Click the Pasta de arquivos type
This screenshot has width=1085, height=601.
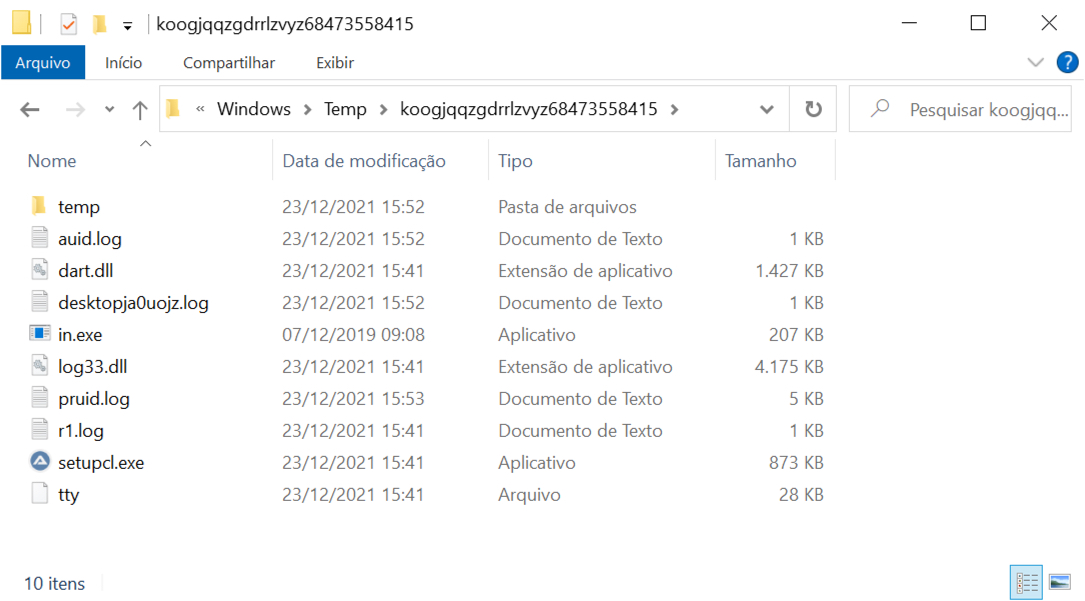pos(567,207)
